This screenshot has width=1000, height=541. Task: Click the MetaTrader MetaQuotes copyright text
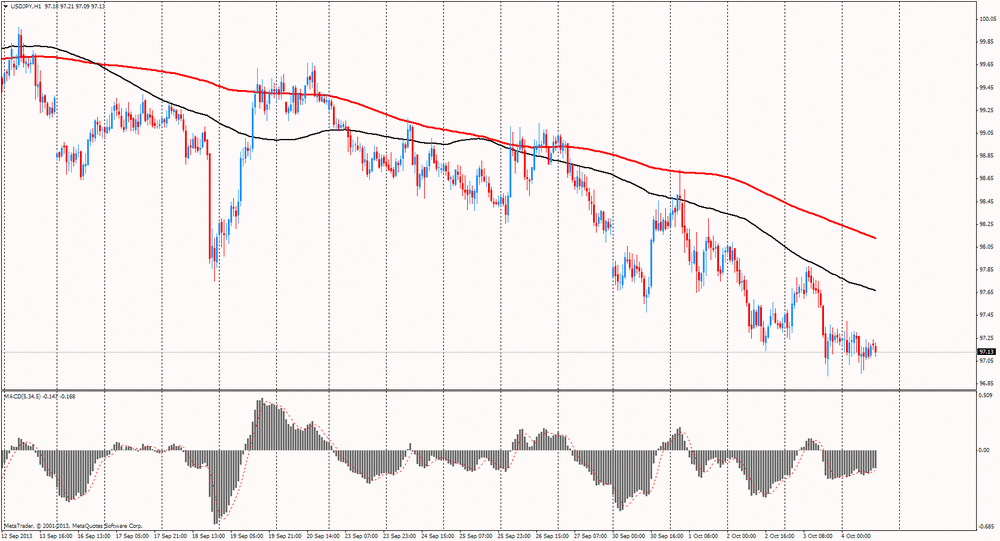pyautogui.click(x=72, y=526)
